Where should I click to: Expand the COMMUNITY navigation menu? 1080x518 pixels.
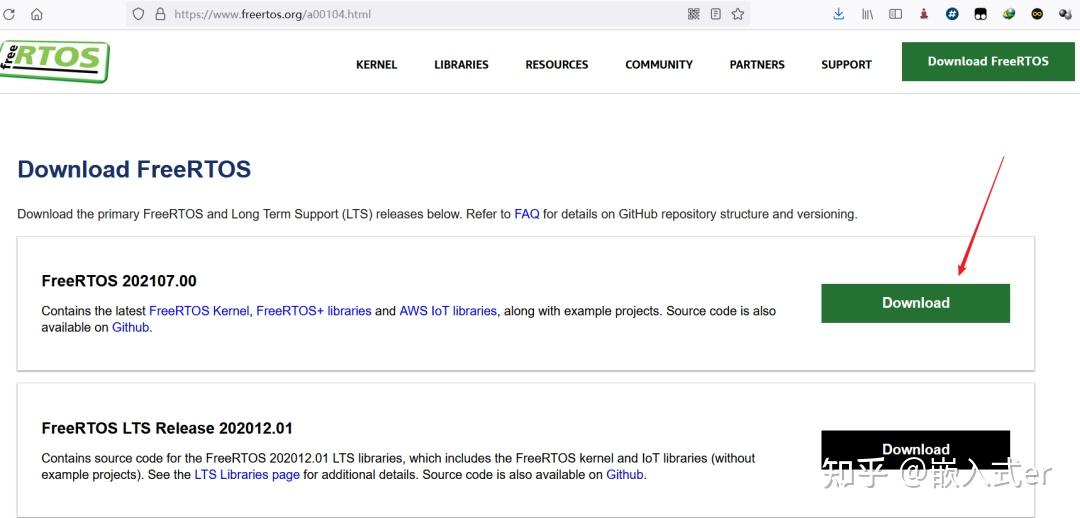coord(658,64)
